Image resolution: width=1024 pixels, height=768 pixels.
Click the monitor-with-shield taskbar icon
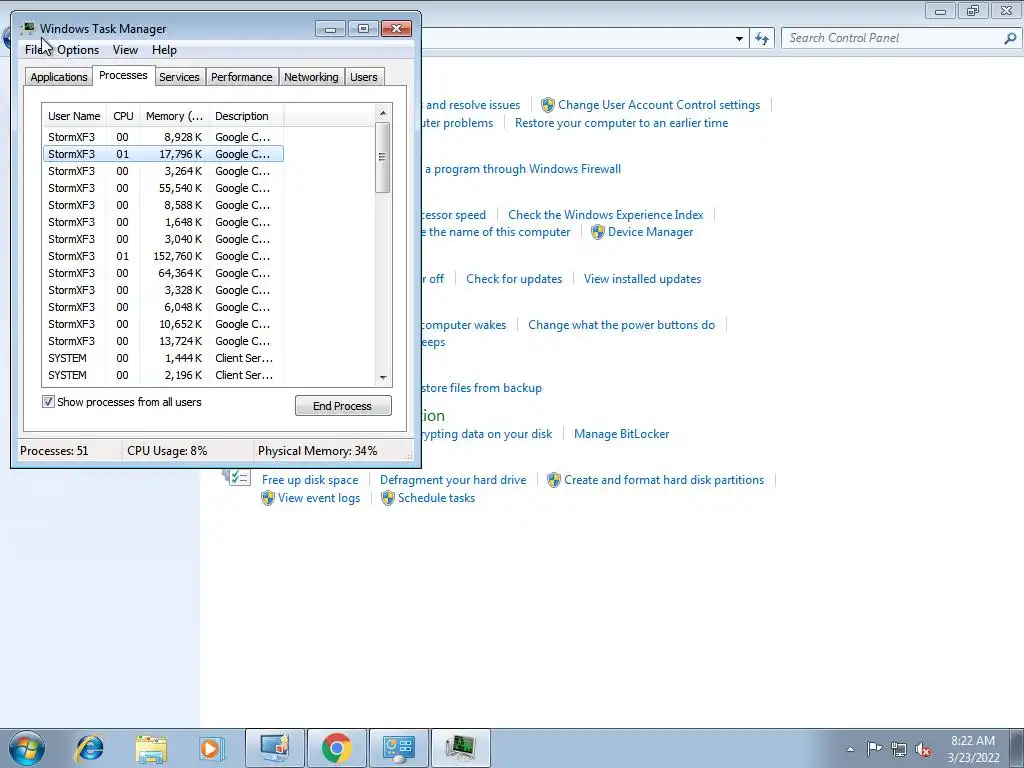point(275,748)
